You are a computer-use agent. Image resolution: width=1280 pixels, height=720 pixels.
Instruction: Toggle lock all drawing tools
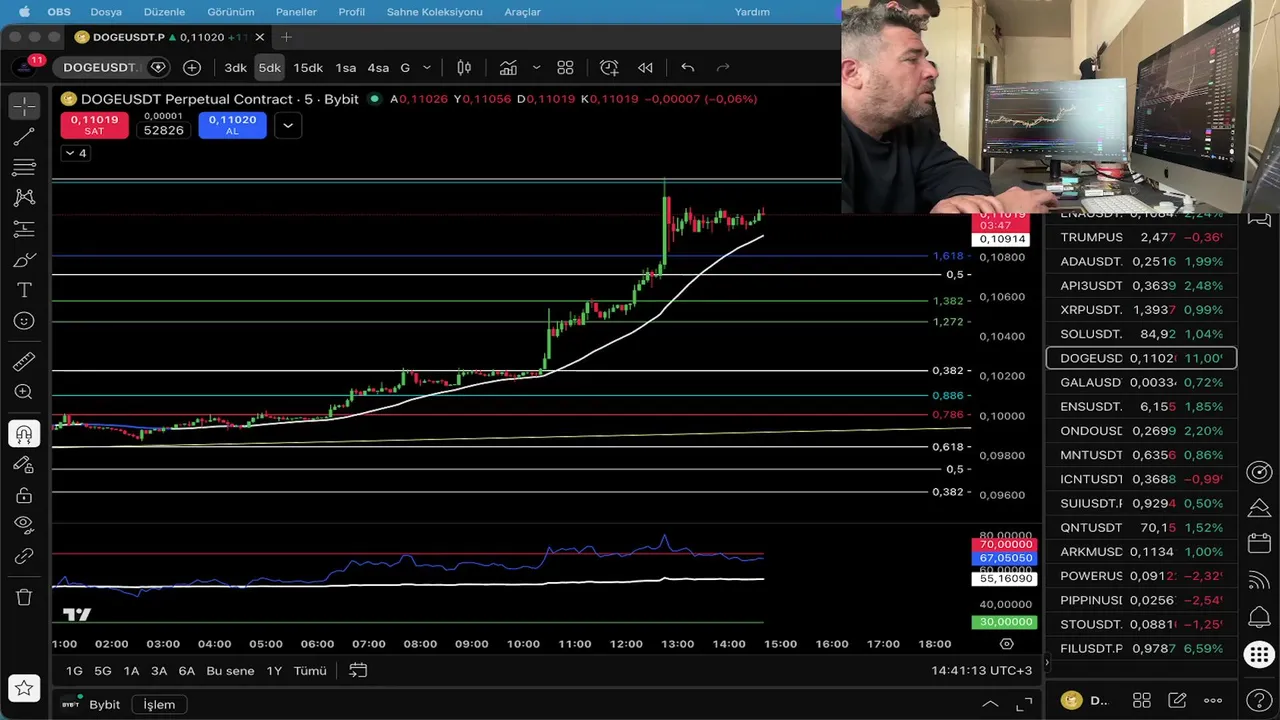(x=24, y=495)
